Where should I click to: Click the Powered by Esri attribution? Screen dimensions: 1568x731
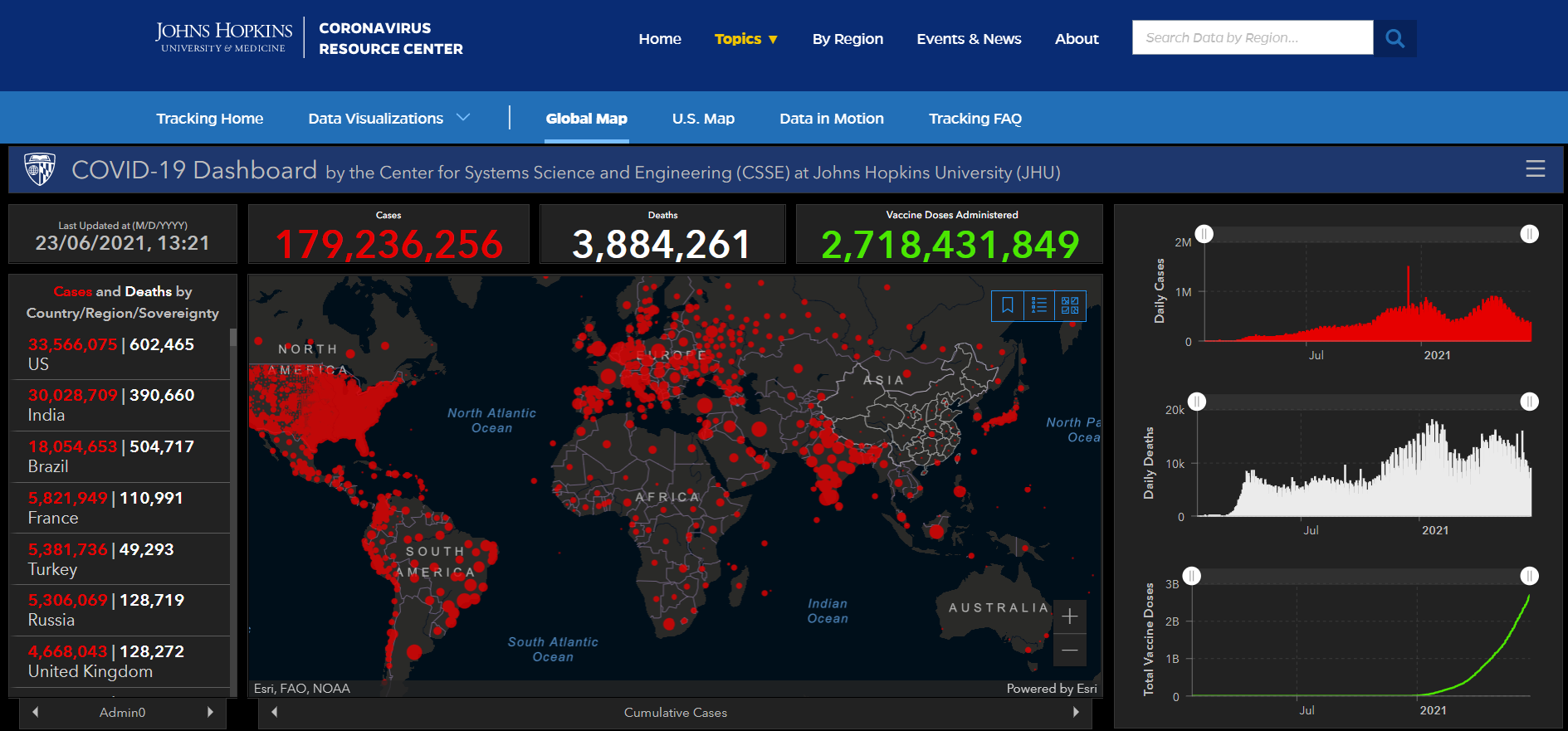1052,688
